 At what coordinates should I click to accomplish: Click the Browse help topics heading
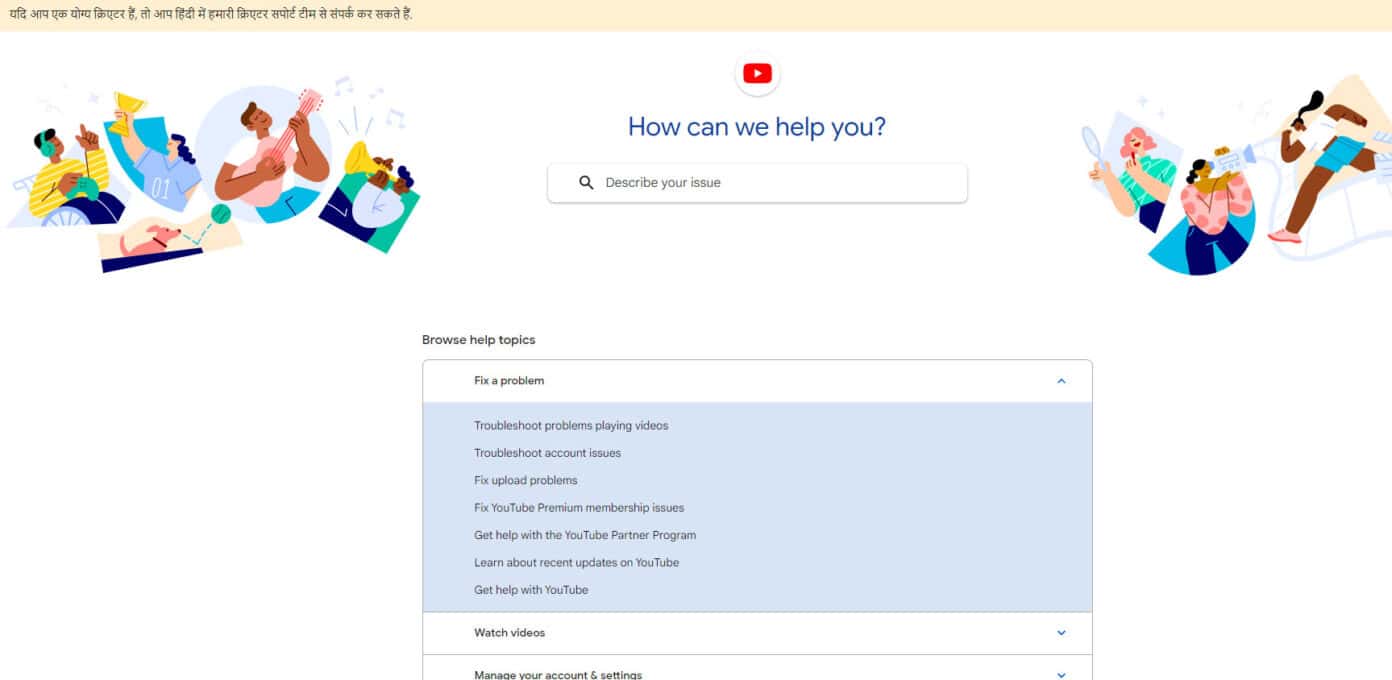point(478,340)
